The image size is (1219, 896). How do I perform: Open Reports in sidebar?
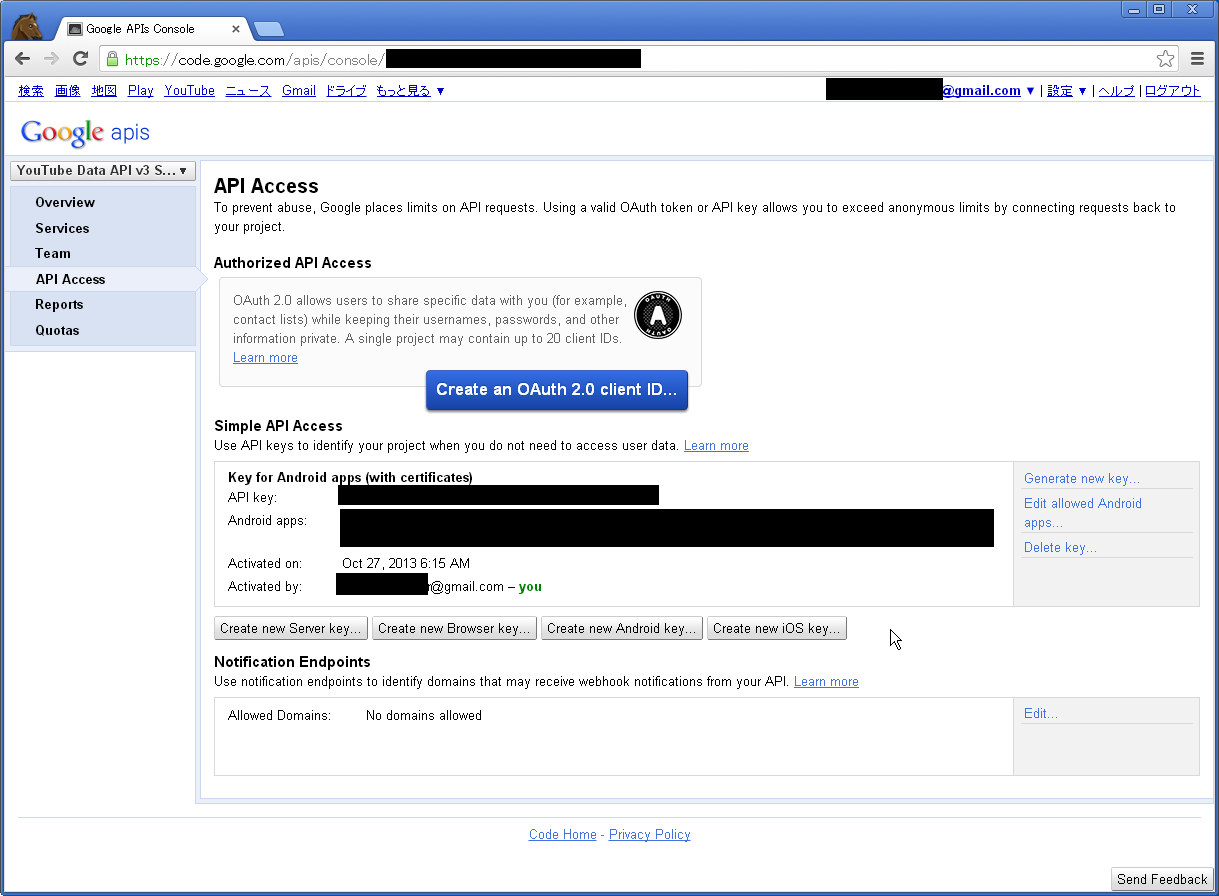point(59,304)
